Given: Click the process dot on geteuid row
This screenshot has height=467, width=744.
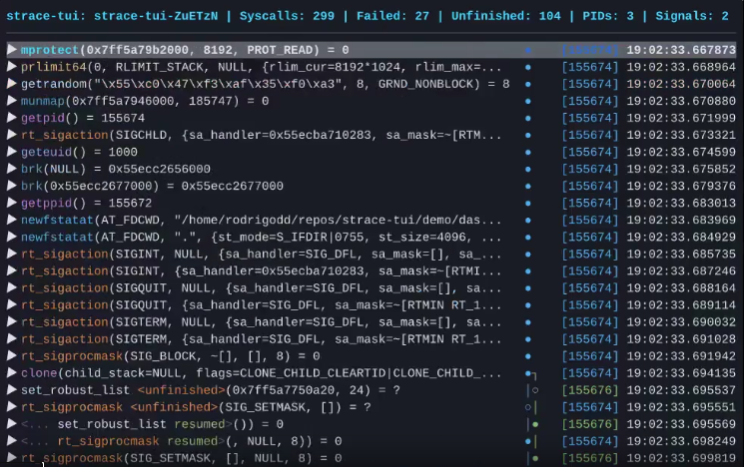Looking at the screenshot, I should 528,152.
